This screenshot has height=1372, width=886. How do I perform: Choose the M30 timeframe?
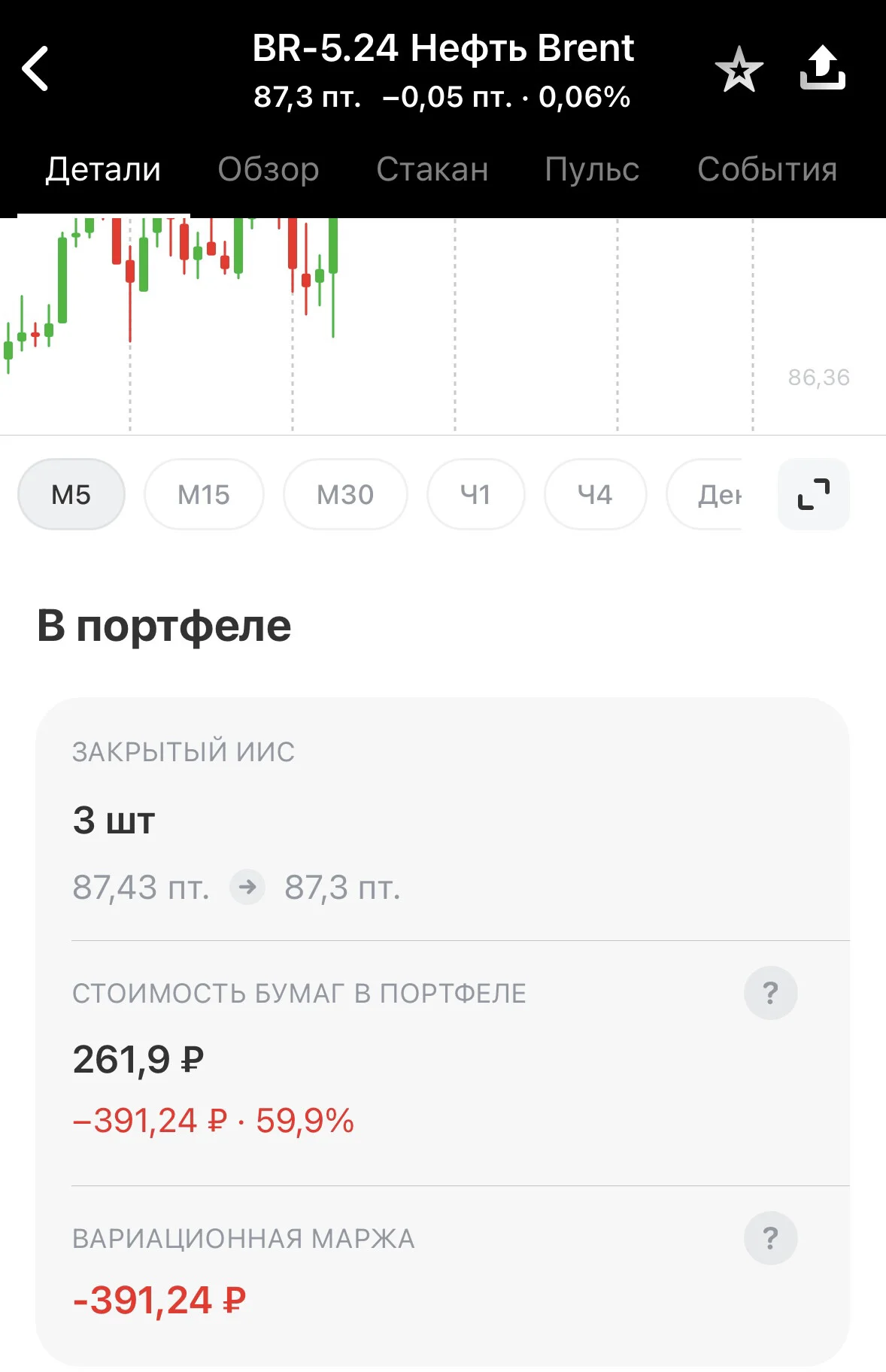point(345,494)
